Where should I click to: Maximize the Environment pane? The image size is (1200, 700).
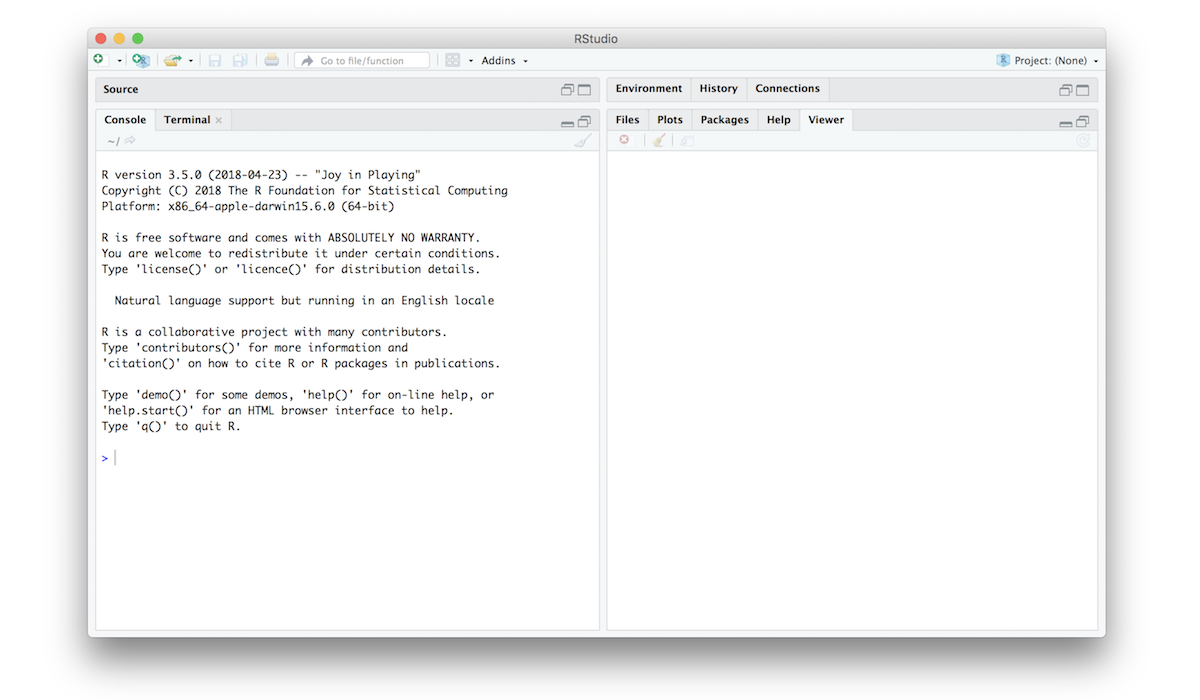coord(1083,90)
